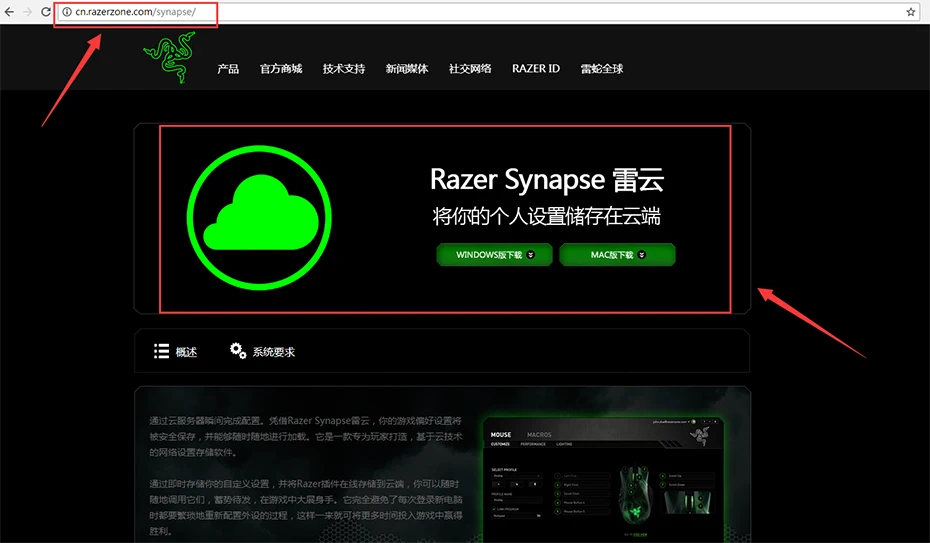Click the MOUSE tab in Synapse screenshot

coord(501,435)
